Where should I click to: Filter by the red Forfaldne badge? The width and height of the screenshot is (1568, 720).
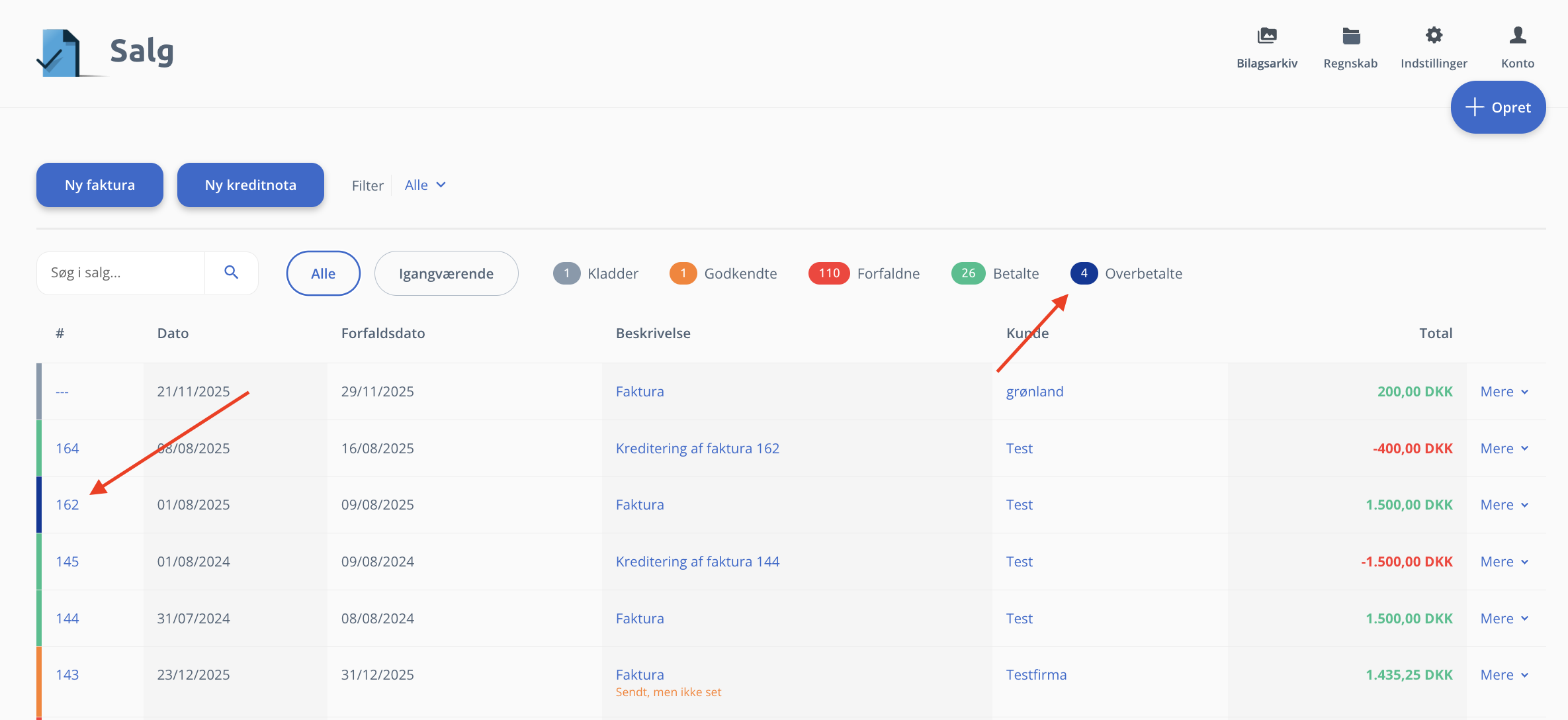coord(829,273)
